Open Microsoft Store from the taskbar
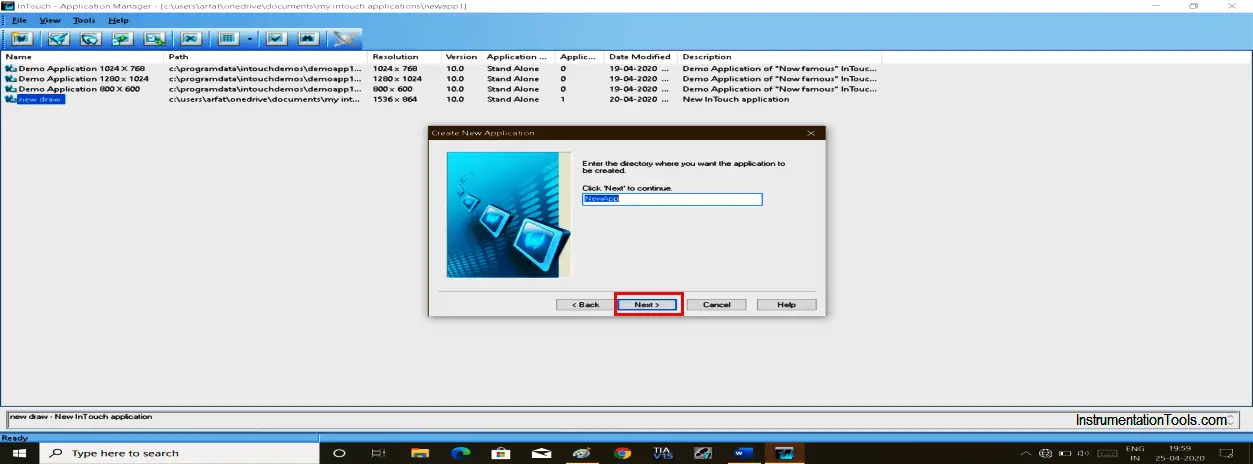The width and height of the screenshot is (1253, 464). (500, 453)
